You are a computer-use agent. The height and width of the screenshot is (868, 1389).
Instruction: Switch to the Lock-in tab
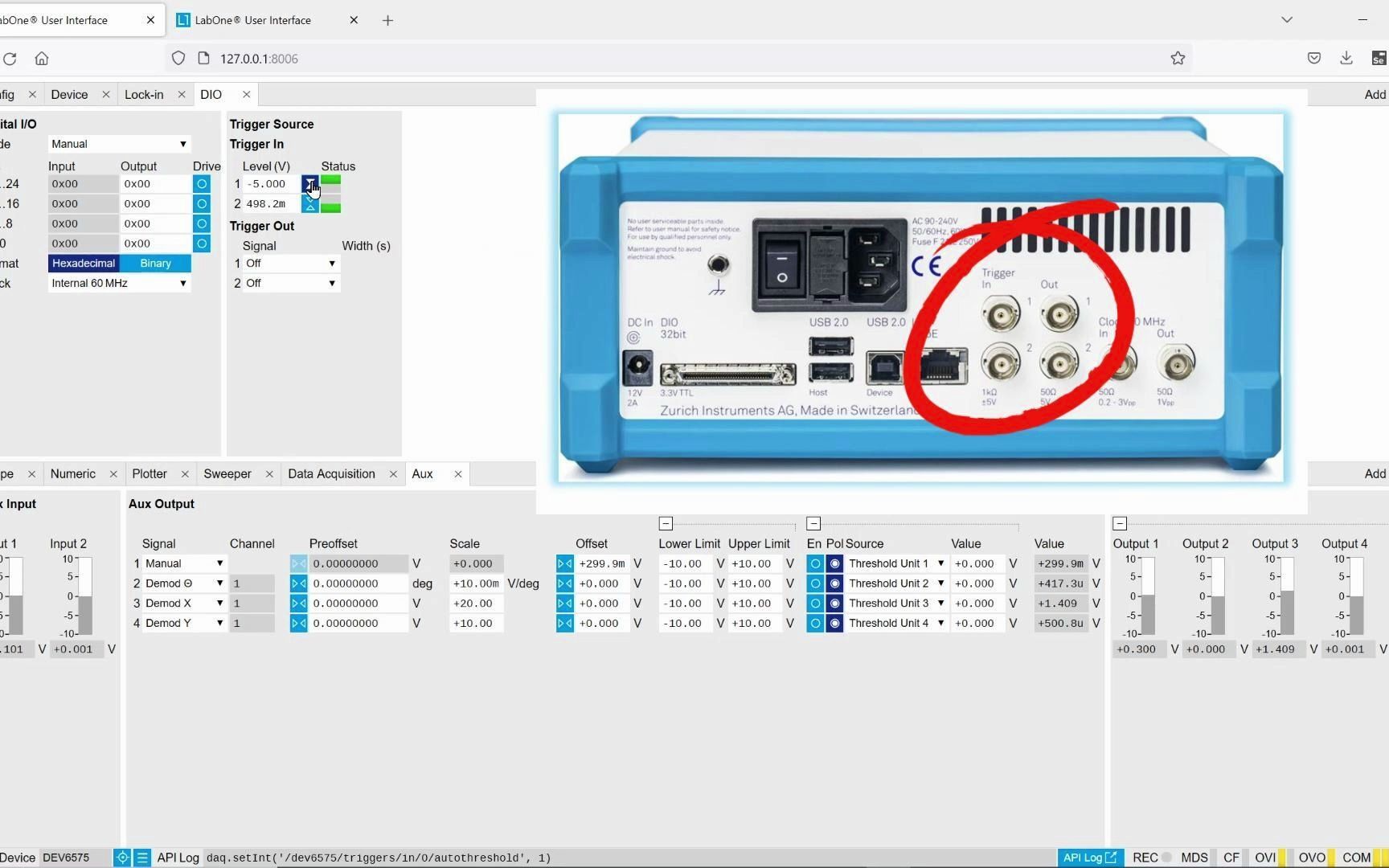[x=144, y=95]
